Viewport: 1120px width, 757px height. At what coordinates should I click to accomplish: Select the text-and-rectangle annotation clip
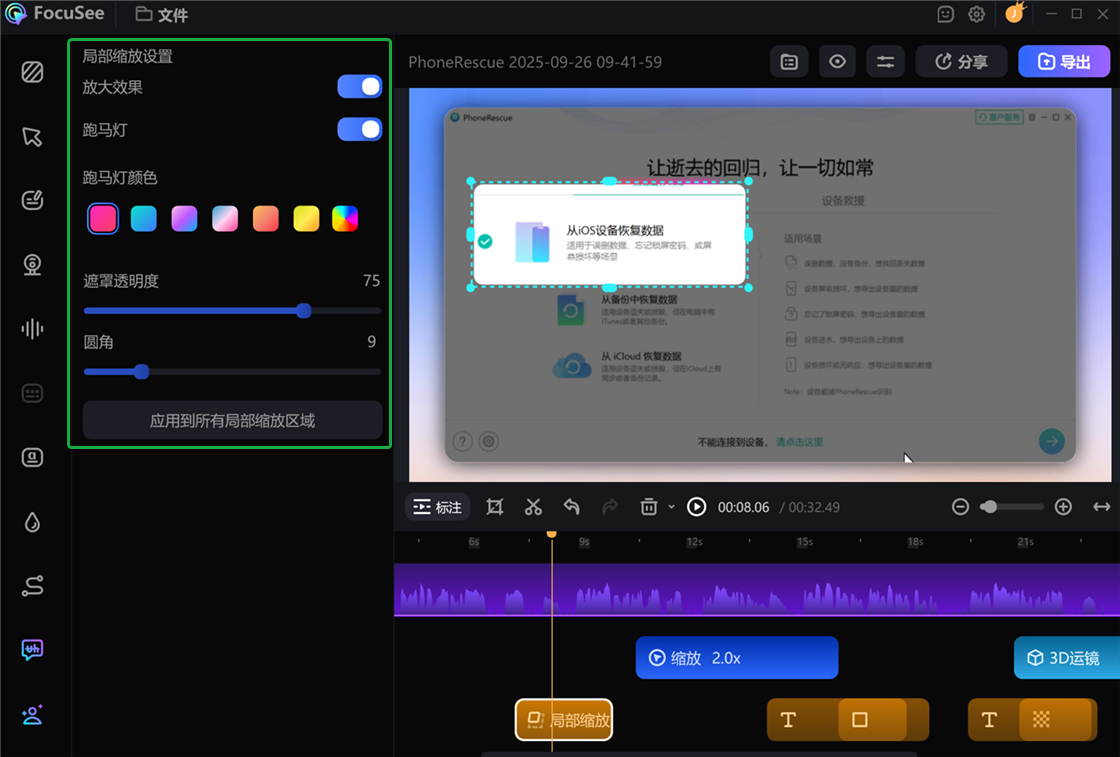848,720
